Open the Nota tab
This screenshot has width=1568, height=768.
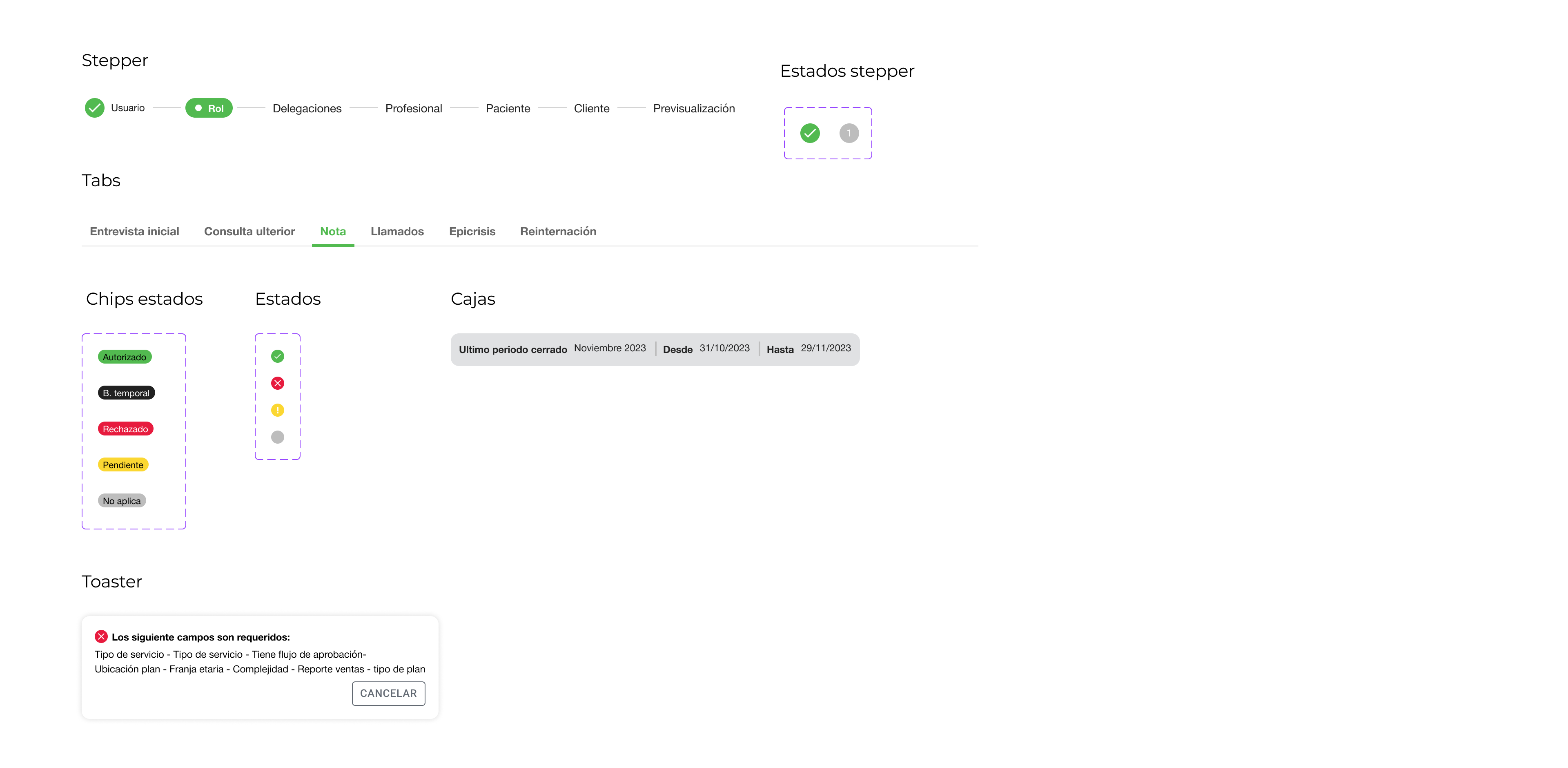coord(333,232)
